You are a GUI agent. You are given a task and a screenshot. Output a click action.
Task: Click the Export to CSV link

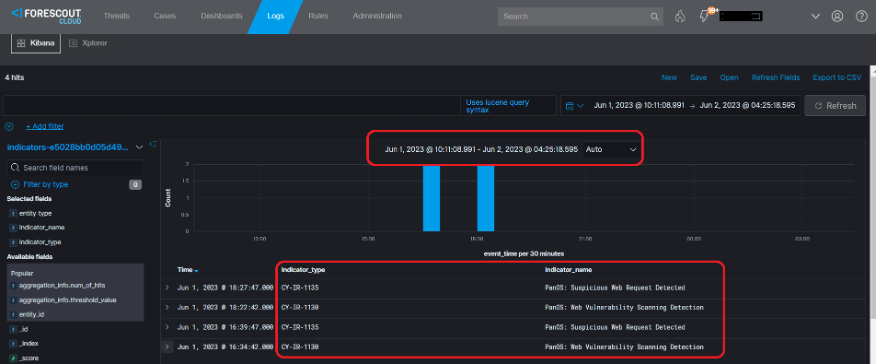click(x=837, y=78)
